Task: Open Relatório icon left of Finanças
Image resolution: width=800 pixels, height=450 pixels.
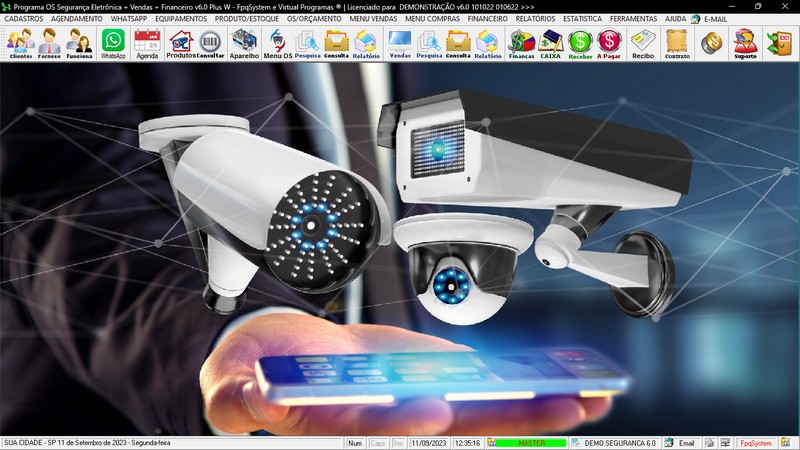Action: [x=488, y=44]
